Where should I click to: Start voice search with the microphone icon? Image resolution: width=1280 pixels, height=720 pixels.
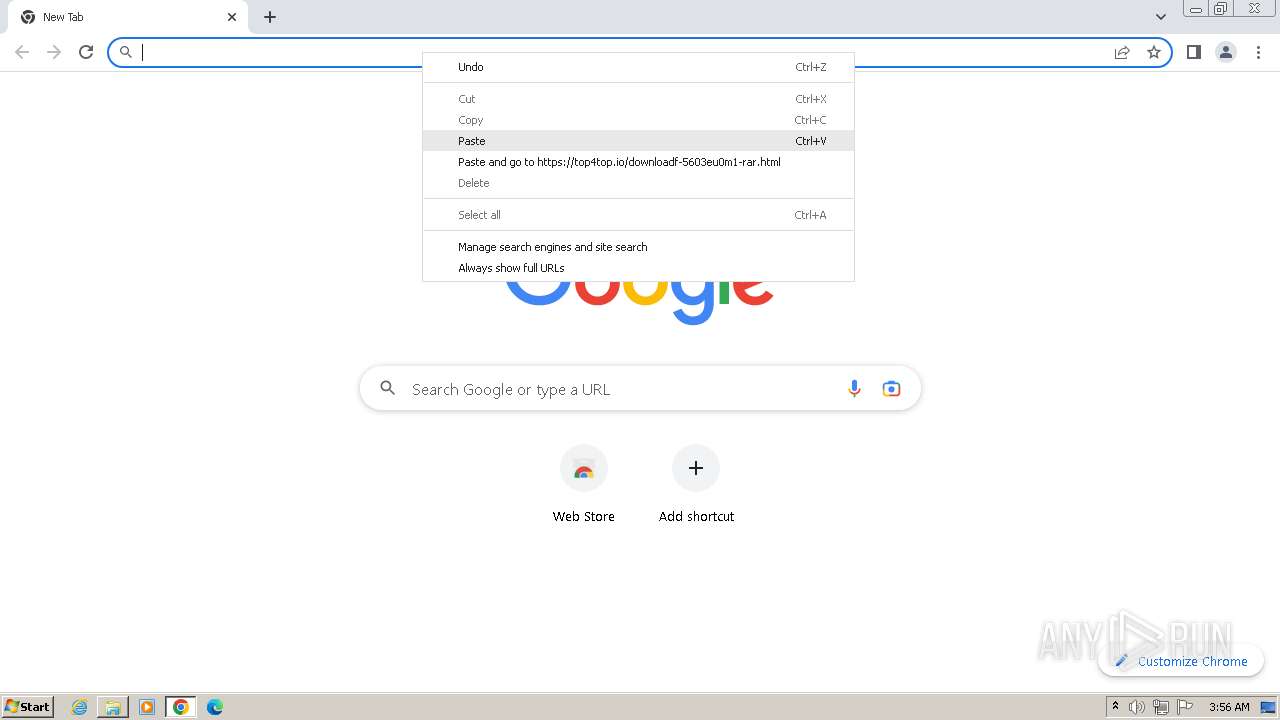[x=854, y=389]
